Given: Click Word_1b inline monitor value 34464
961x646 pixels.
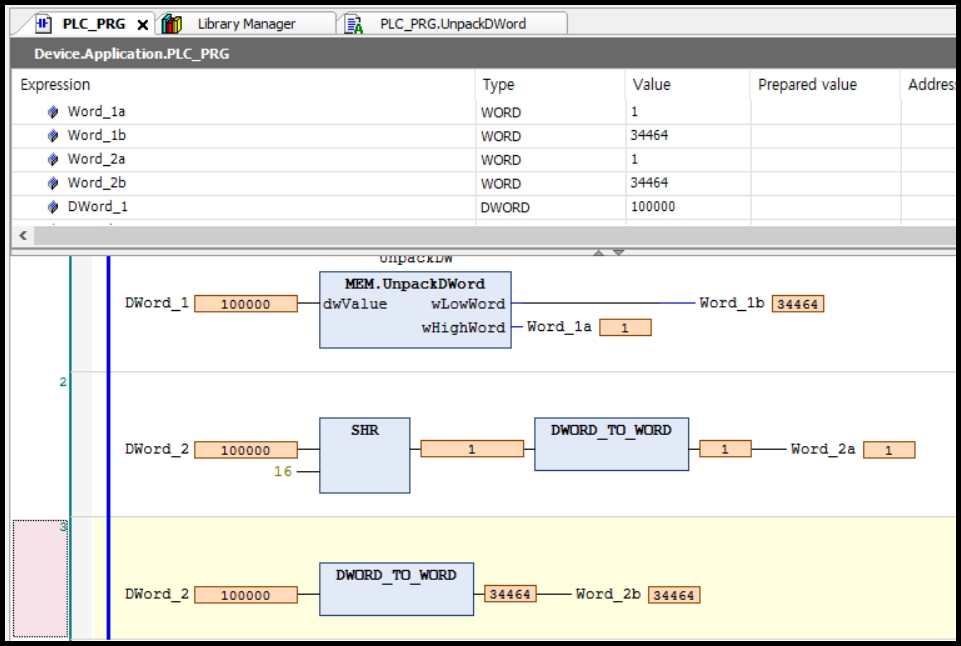Looking at the screenshot, I should [x=797, y=304].
